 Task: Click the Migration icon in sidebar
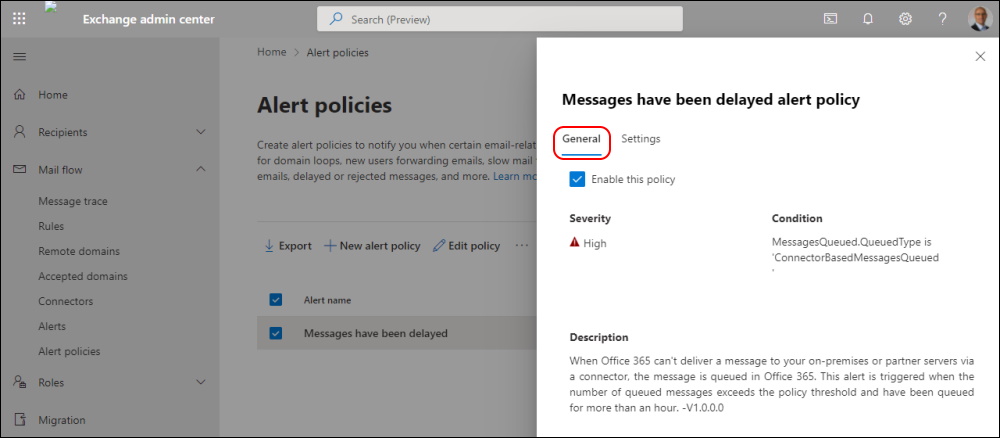[20, 420]
